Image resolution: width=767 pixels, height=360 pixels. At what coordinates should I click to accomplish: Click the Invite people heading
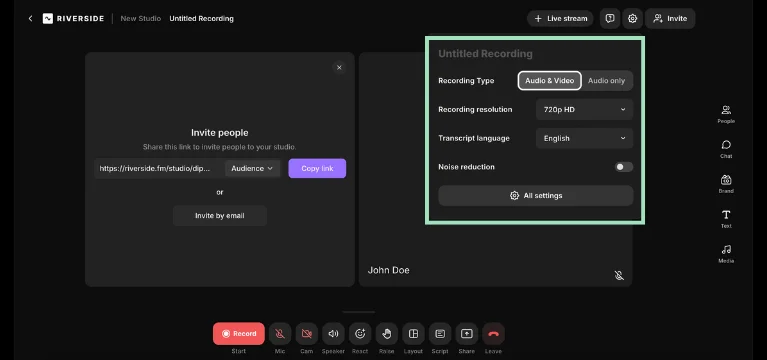coord(220,133)
